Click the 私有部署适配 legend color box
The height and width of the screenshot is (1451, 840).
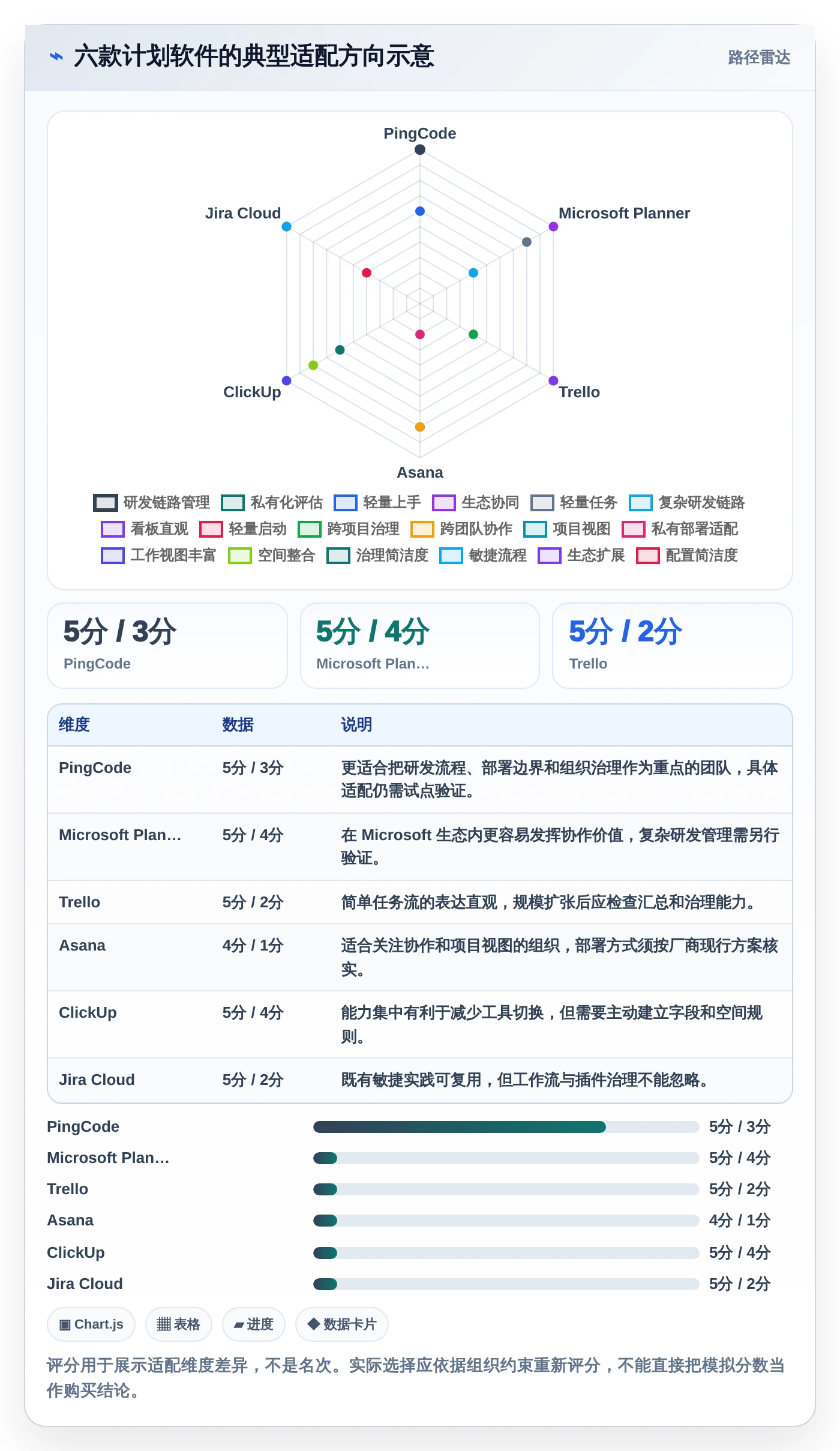tap(633, 529)
